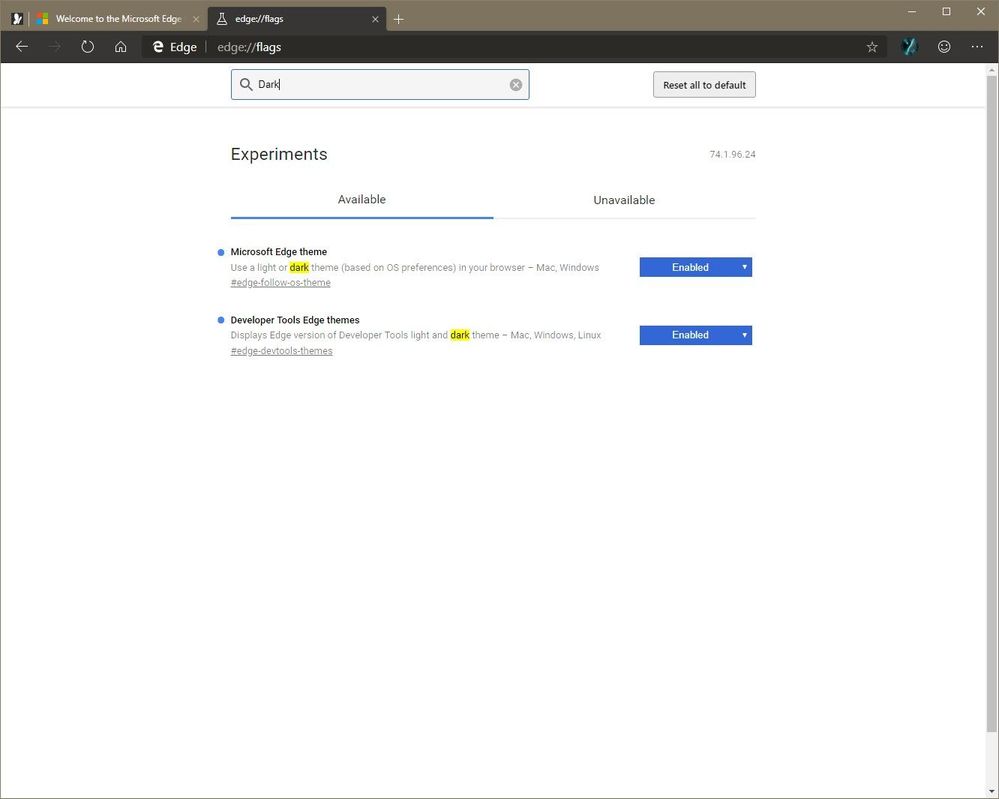
Task: Open the profile avatar menu
Action: (909, 47)
